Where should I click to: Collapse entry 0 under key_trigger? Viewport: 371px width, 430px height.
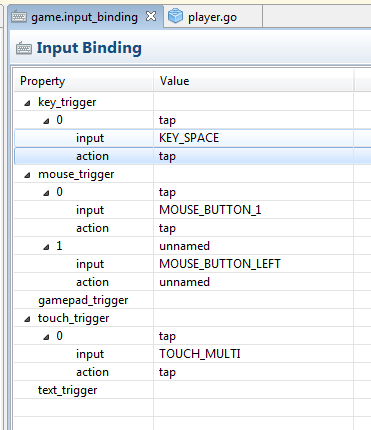point(46,121)
